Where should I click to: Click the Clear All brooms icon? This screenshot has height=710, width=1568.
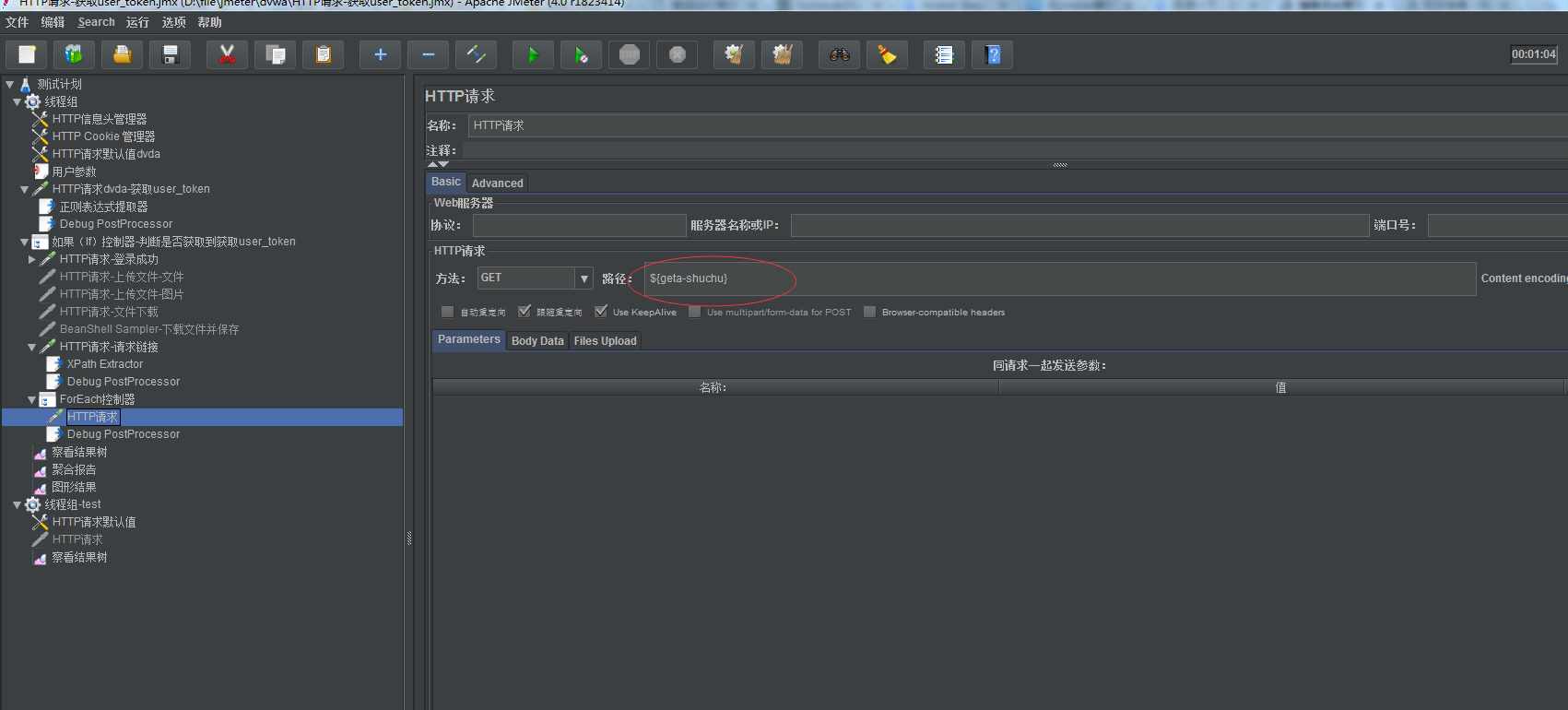pos(782,54)
